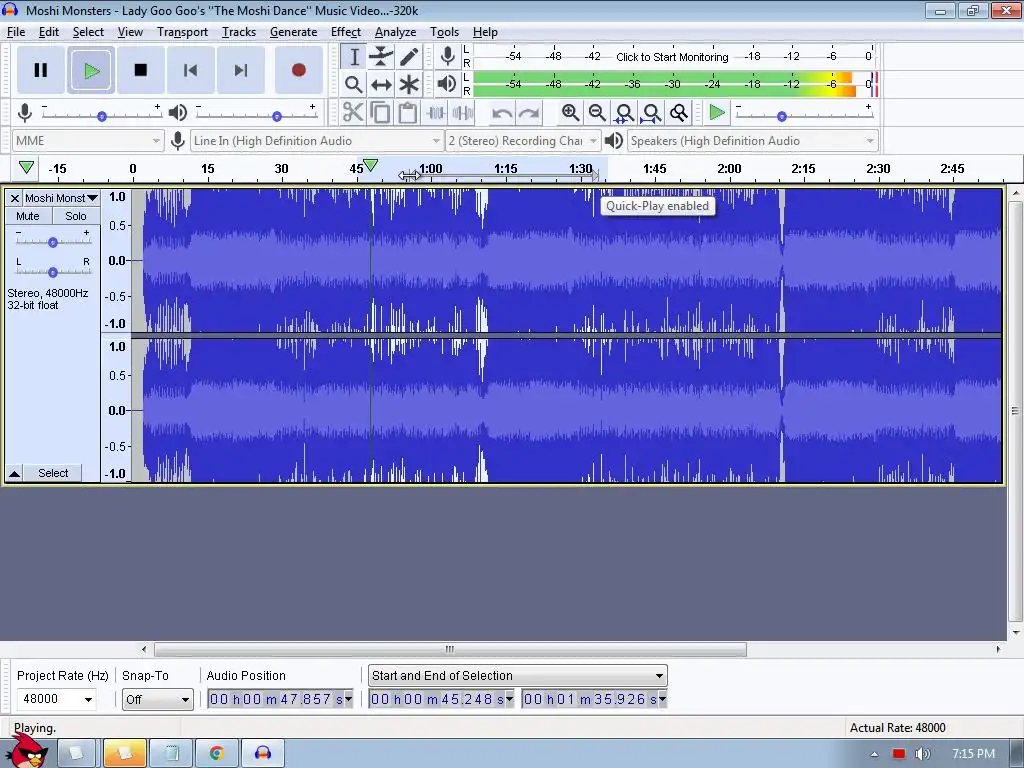Click the recording volume slider
This screenshot has width=1024, height=768.
point(101,116)
